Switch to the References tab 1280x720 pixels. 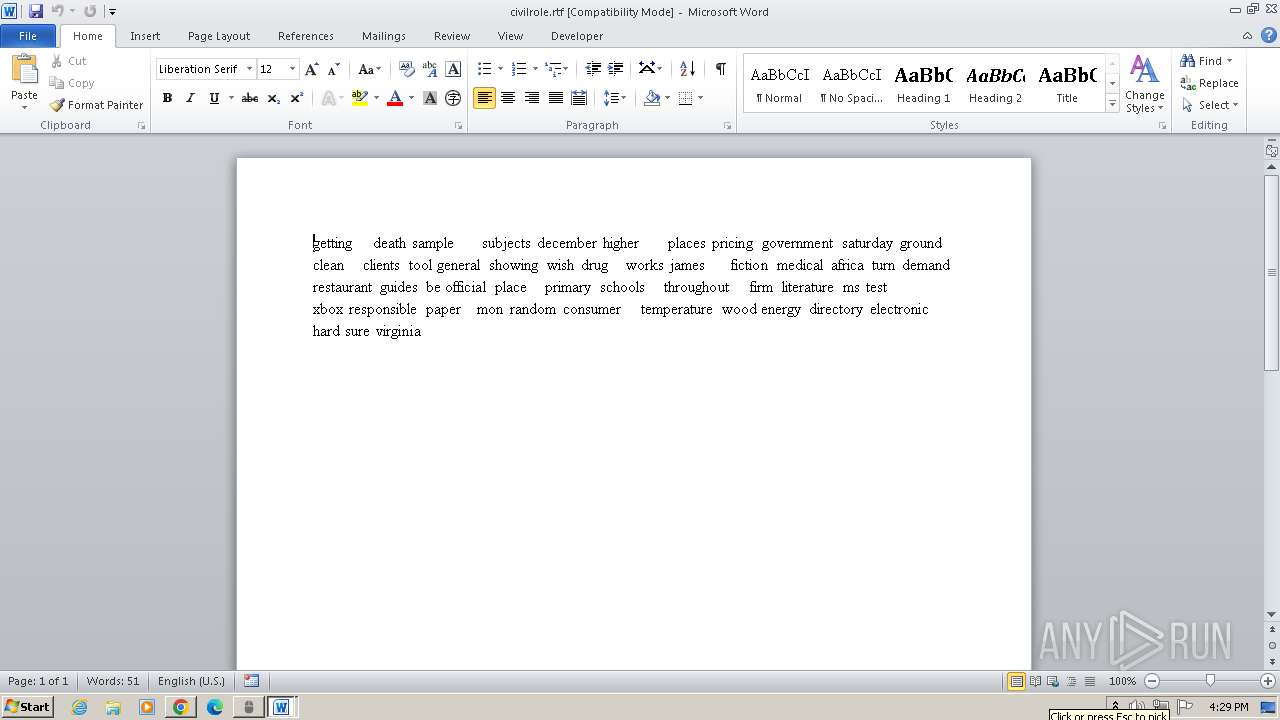tap(306, 36)
